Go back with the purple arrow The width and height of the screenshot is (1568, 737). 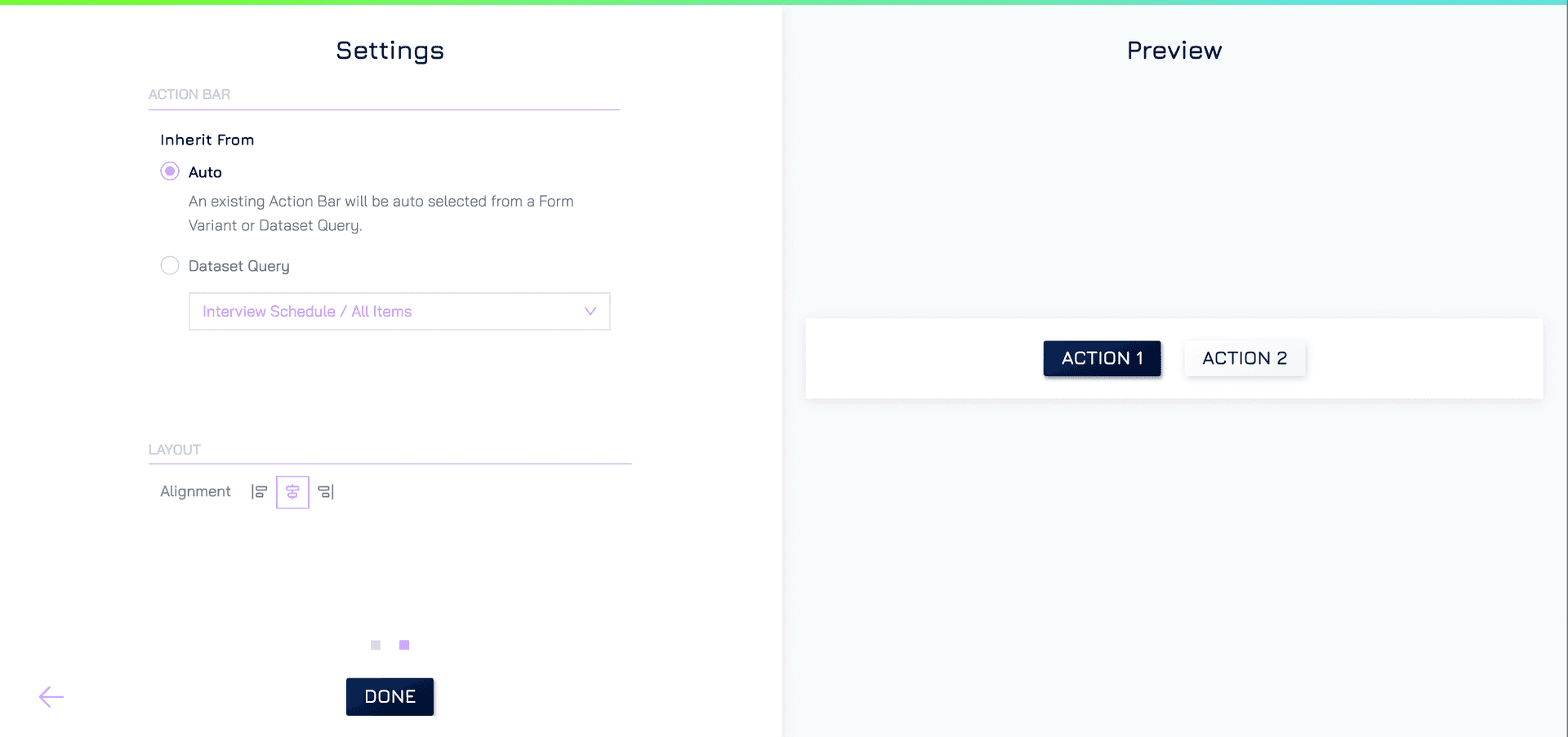tap(51, 696)
